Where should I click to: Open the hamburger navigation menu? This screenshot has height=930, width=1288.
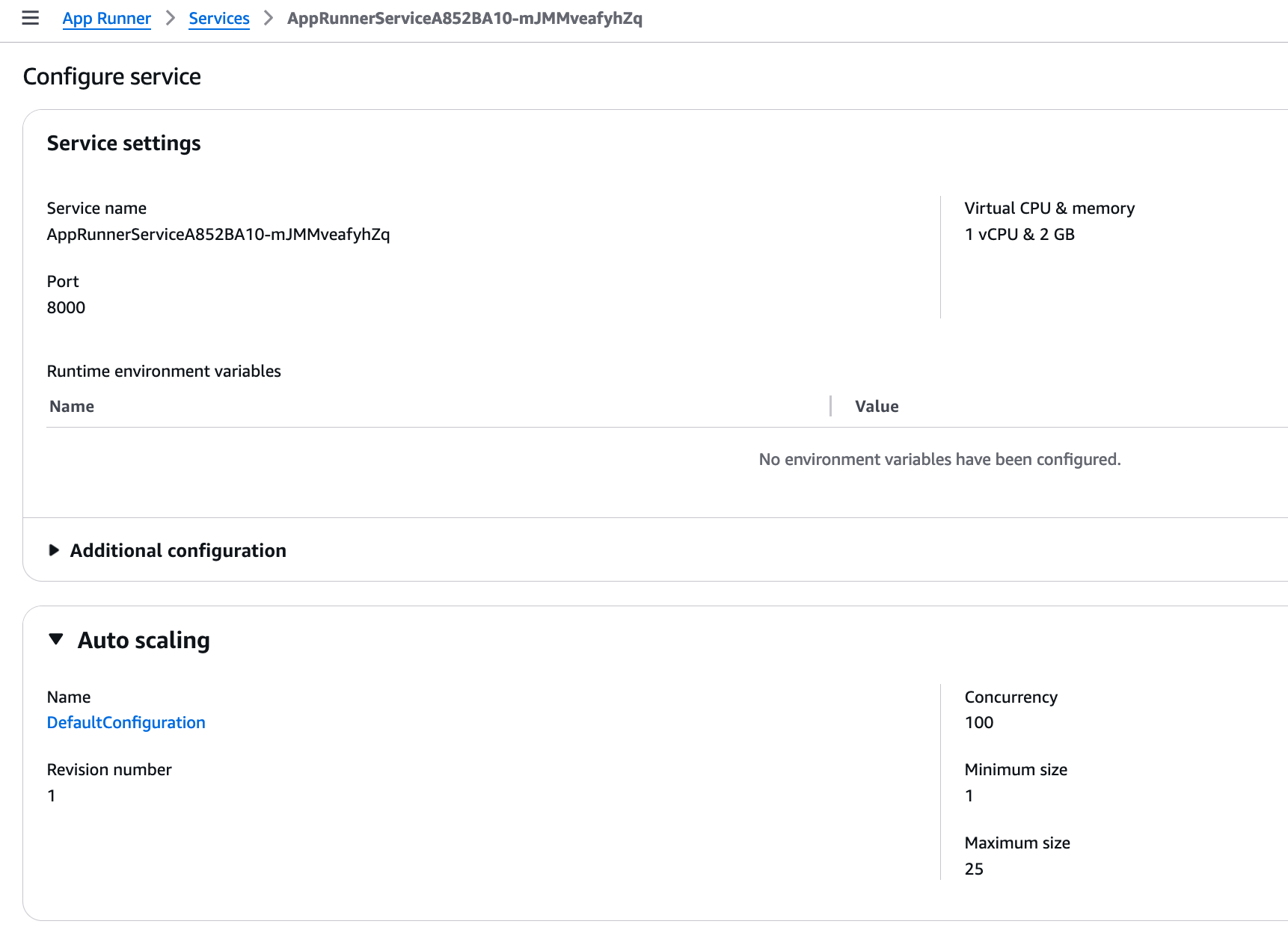click(30, 18)
